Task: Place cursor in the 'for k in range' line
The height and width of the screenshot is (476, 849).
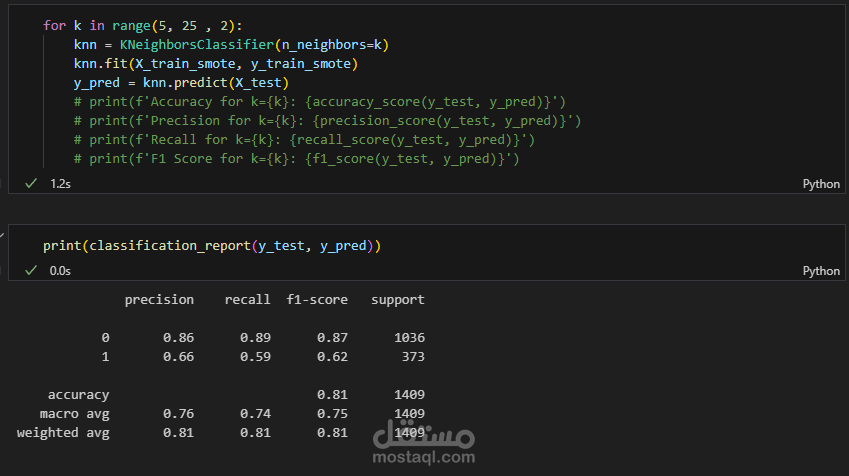Action: point(143,25)
